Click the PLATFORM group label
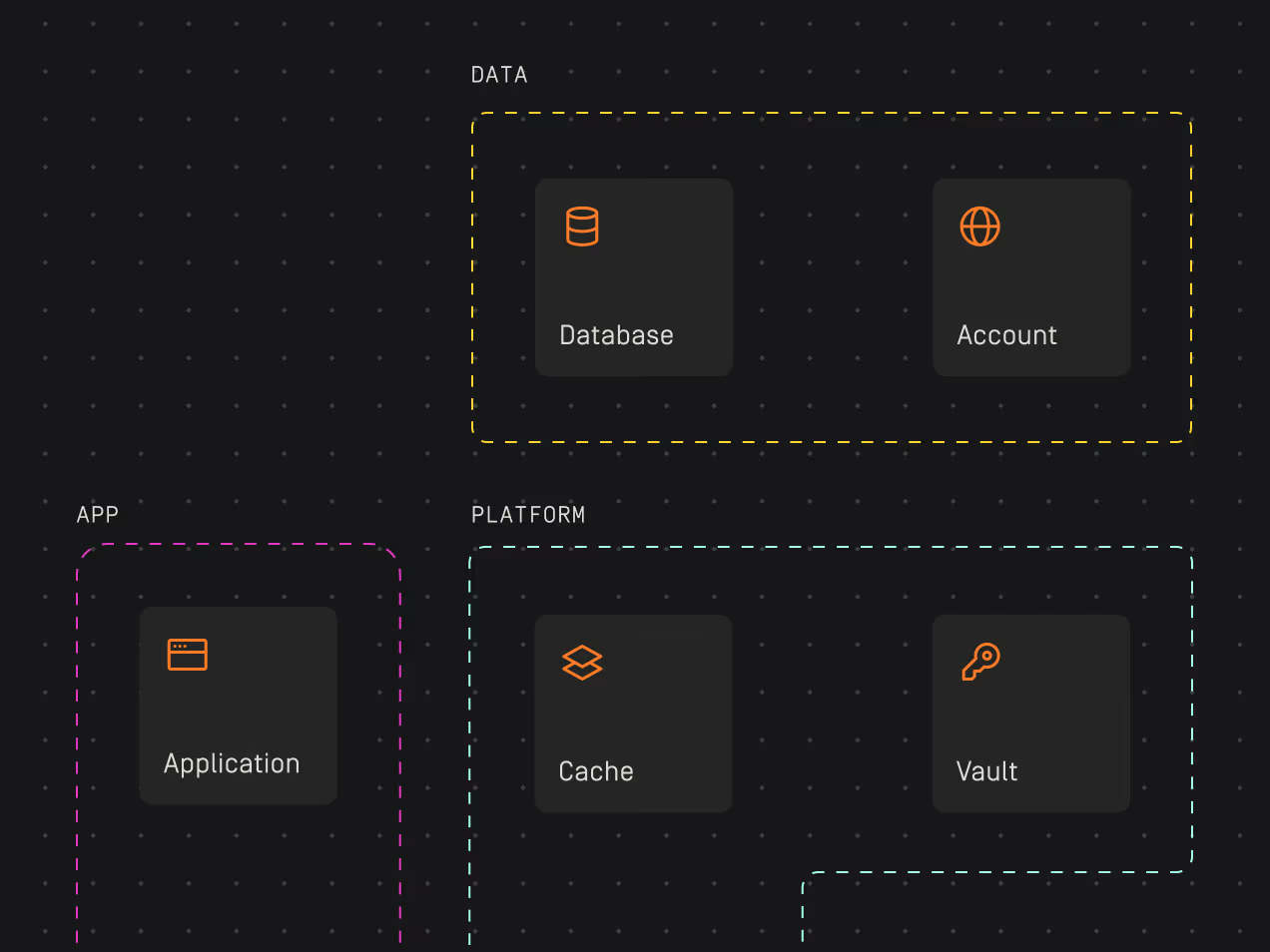The width and height of the screenshot is (1270, 952). point(529,514)
